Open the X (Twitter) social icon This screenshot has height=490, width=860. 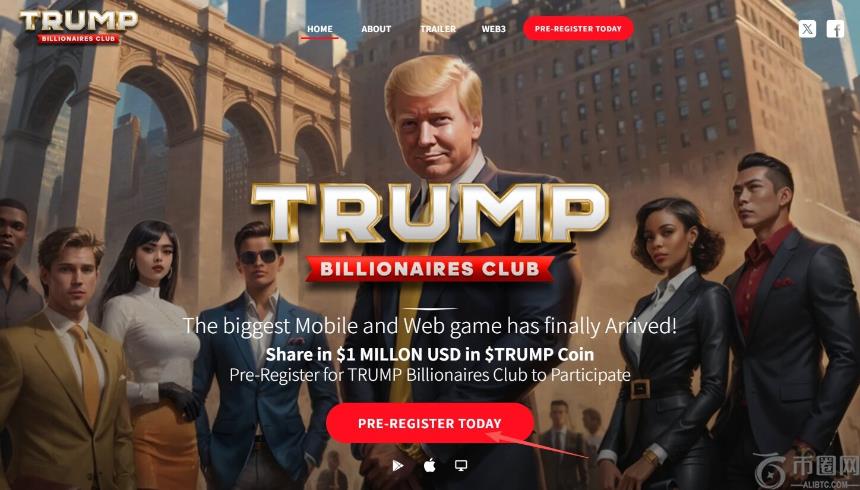click(807, 29)
